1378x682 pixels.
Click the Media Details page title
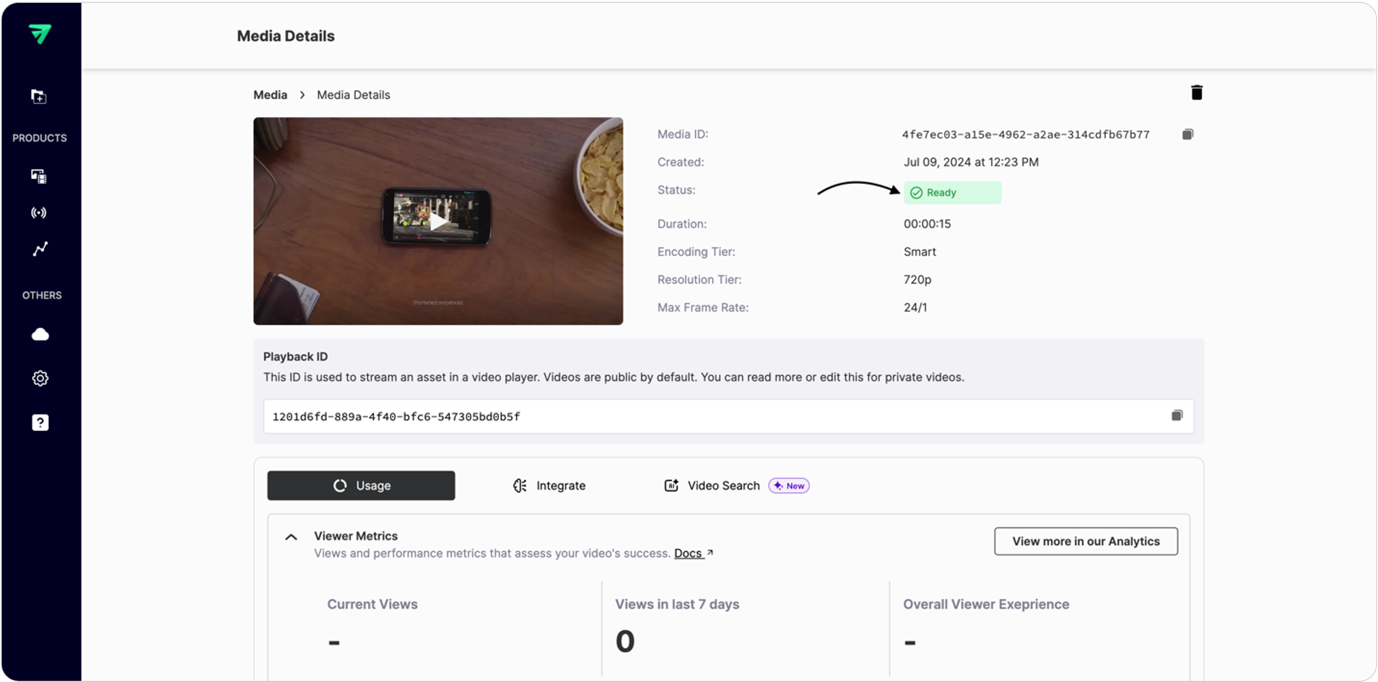coord(286,36)
